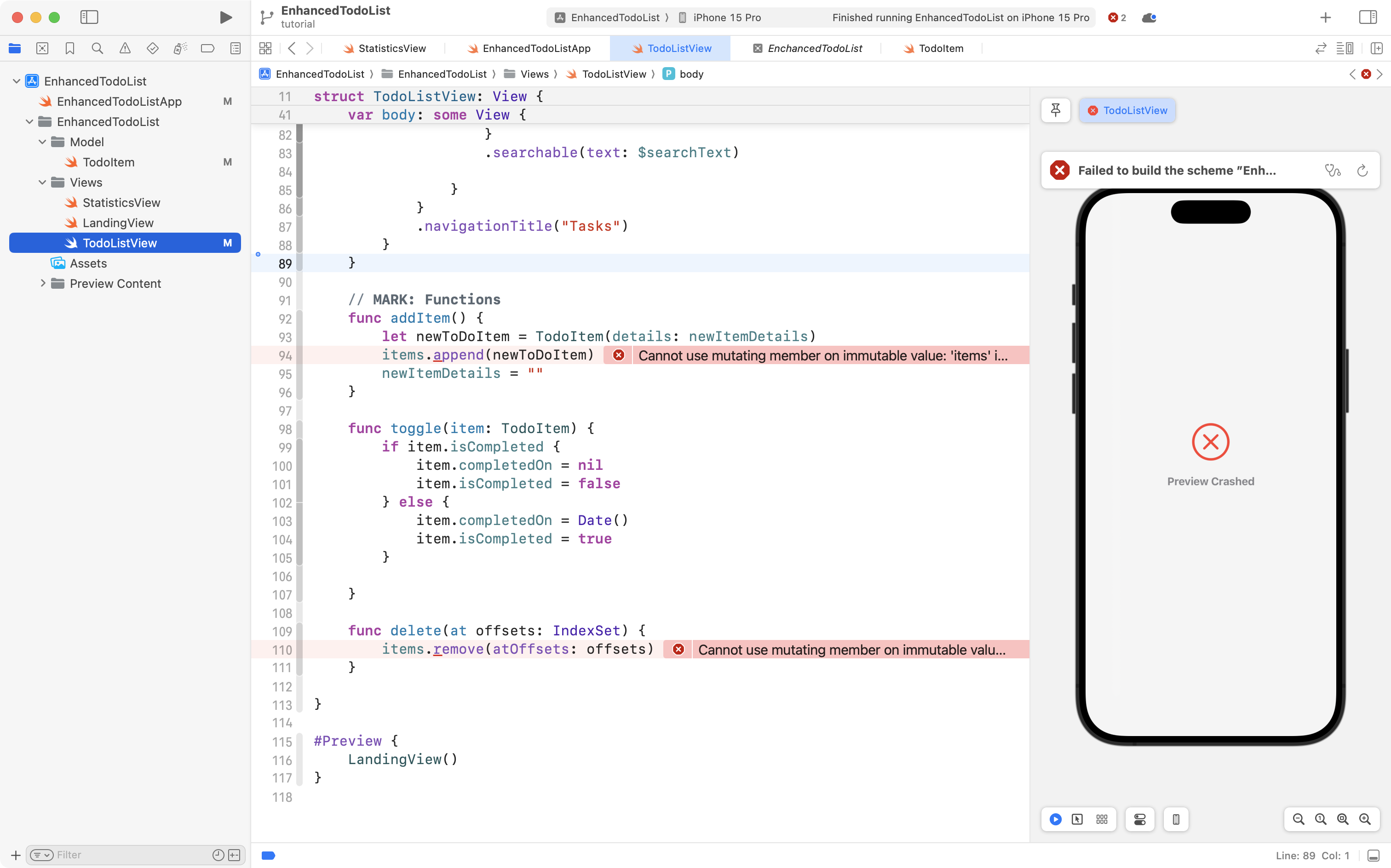Screen dimensions: 1391x868
Task: Collapse the Model folder
Action: pos(41,142)
